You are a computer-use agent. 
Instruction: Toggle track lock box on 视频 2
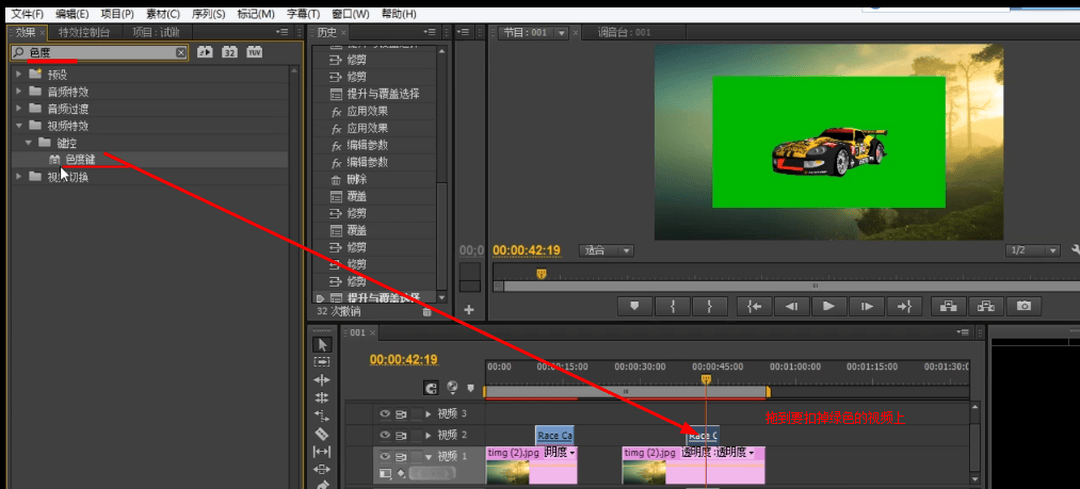coord(416,435)
